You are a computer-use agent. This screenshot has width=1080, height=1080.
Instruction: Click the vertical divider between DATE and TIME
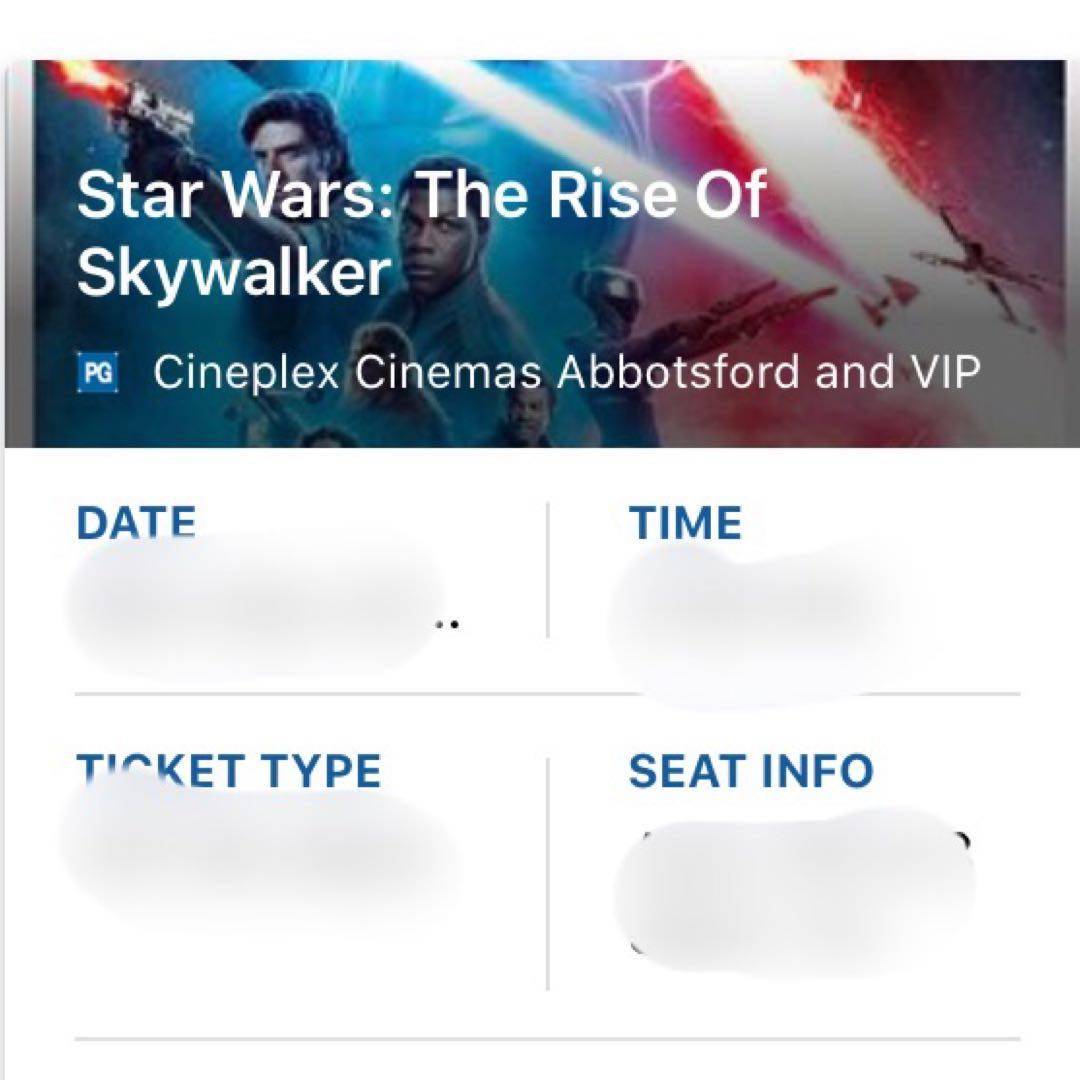[x=548, y=570]
